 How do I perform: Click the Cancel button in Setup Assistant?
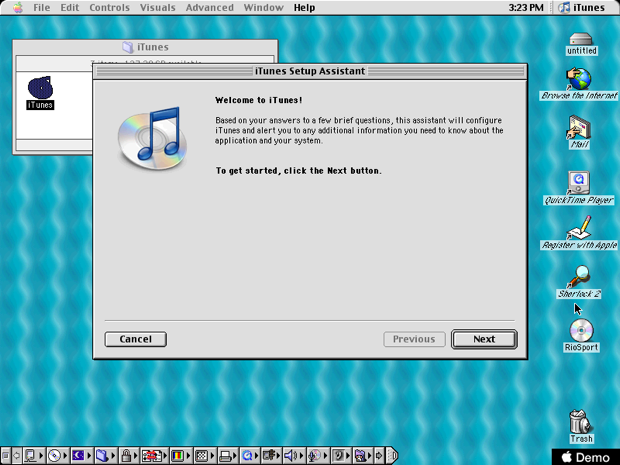pos(136,339)
